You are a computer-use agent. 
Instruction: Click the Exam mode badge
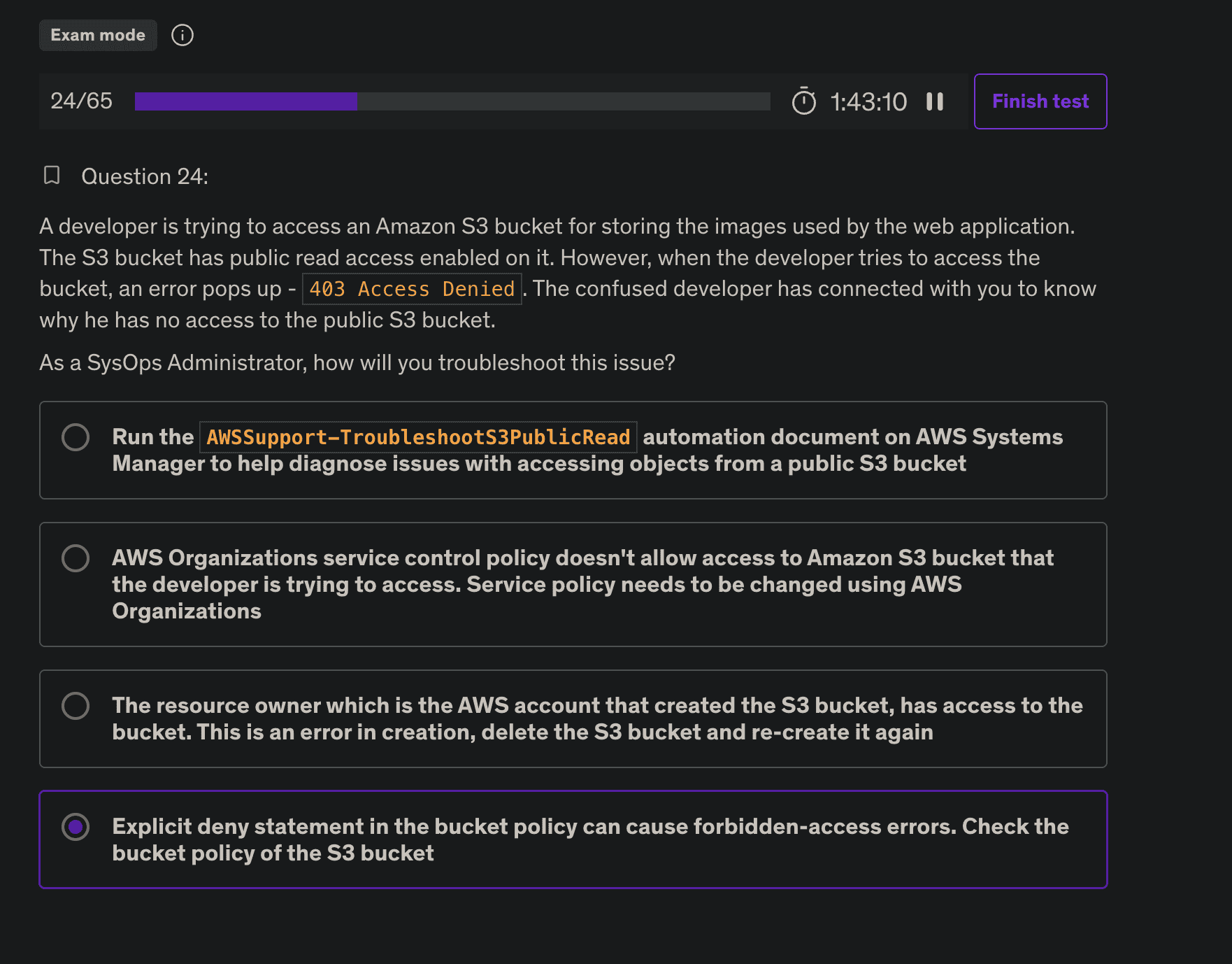(x=98, y=35)
